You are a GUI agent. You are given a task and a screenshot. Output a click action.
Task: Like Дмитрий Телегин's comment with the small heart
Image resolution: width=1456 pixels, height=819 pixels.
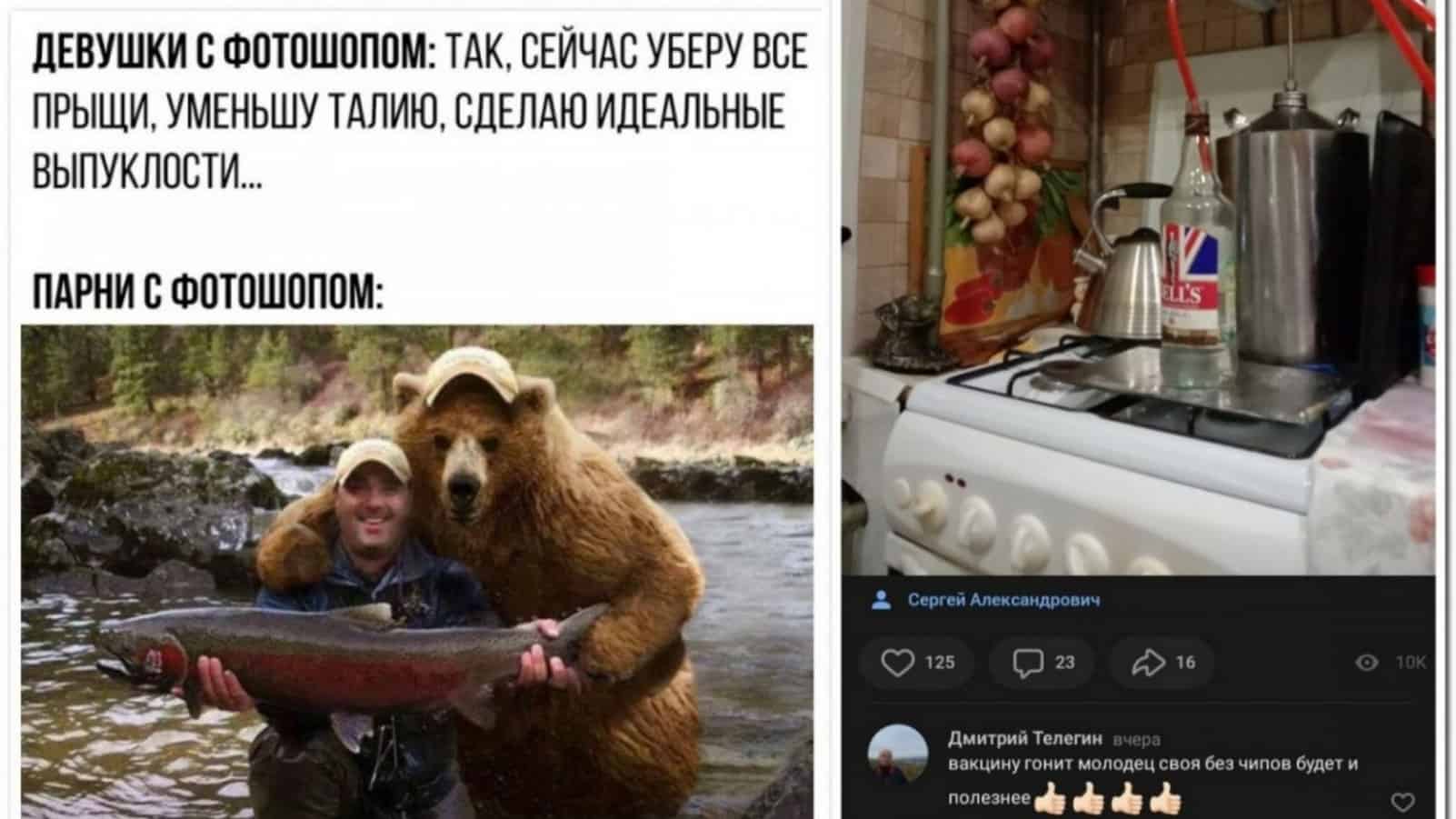[1403, 802]
